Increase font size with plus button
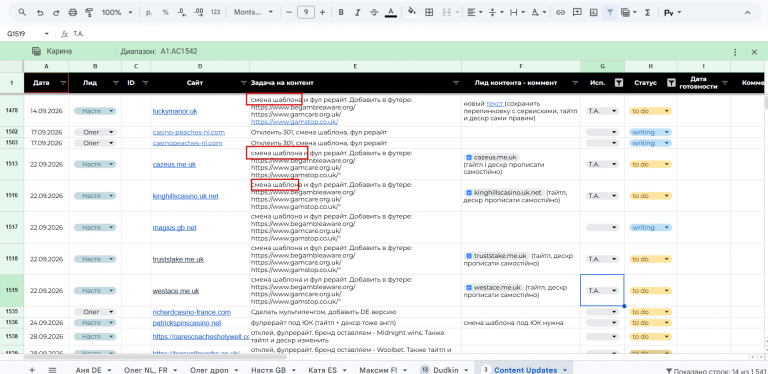 (322, 12)
